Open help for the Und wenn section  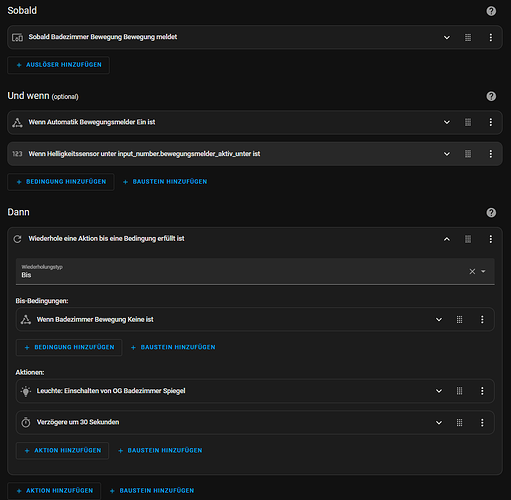(x=491, y=96)
